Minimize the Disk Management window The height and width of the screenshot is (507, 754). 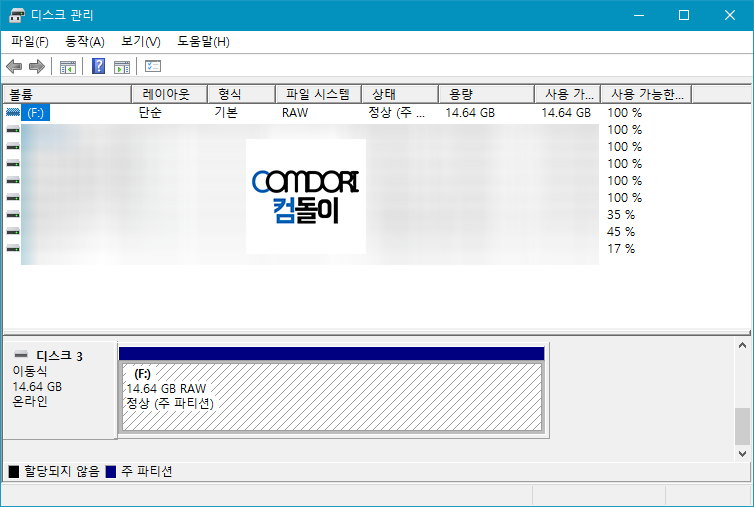pos(639,15)
